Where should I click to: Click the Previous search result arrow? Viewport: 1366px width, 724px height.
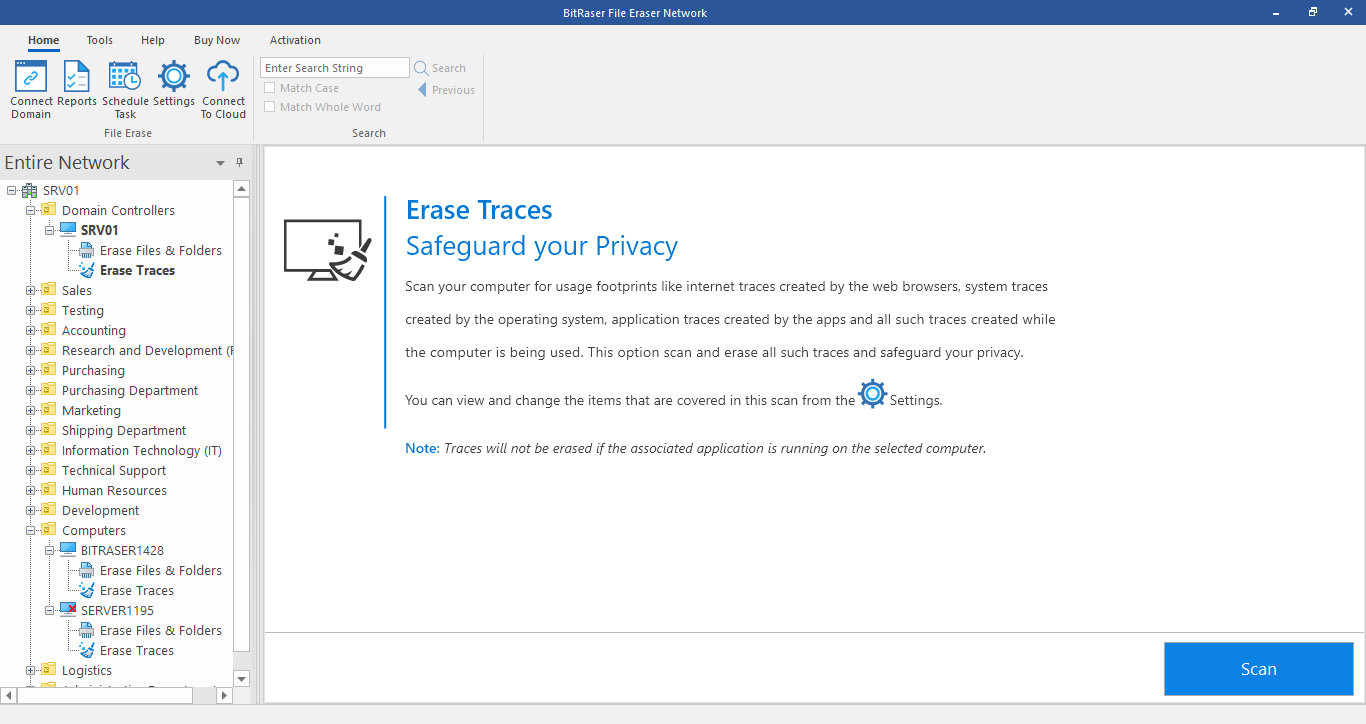pos(446,90)
